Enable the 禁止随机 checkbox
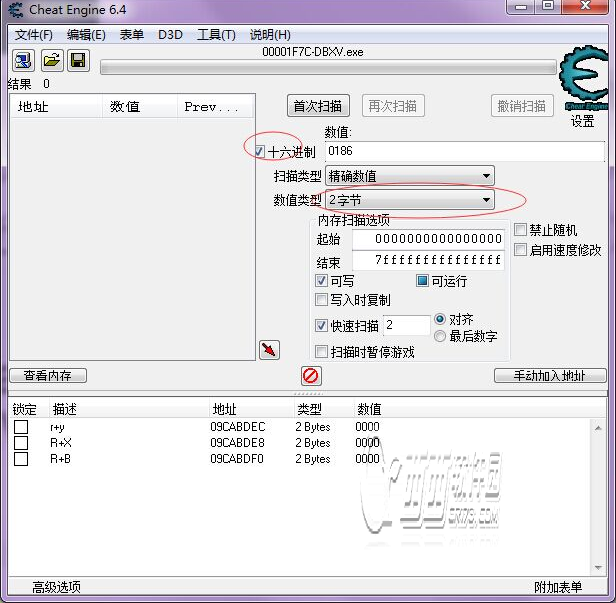This screenshot has width=616, height=603. coord(520,229)
